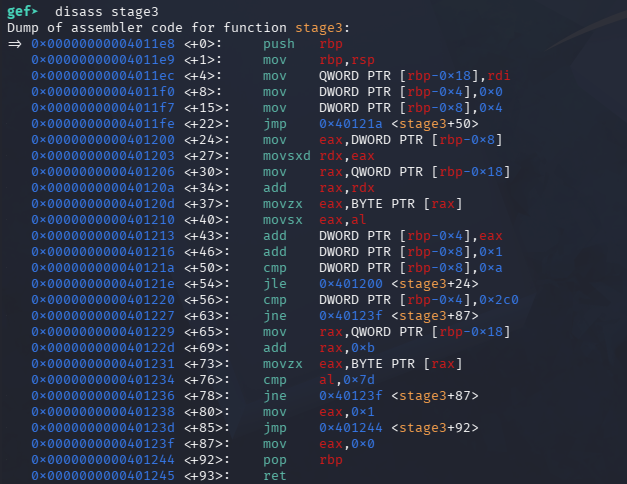Screen dimensions: 627x484
Task: Click the 'disass stage3' command text
Action: tap(107, 12)
